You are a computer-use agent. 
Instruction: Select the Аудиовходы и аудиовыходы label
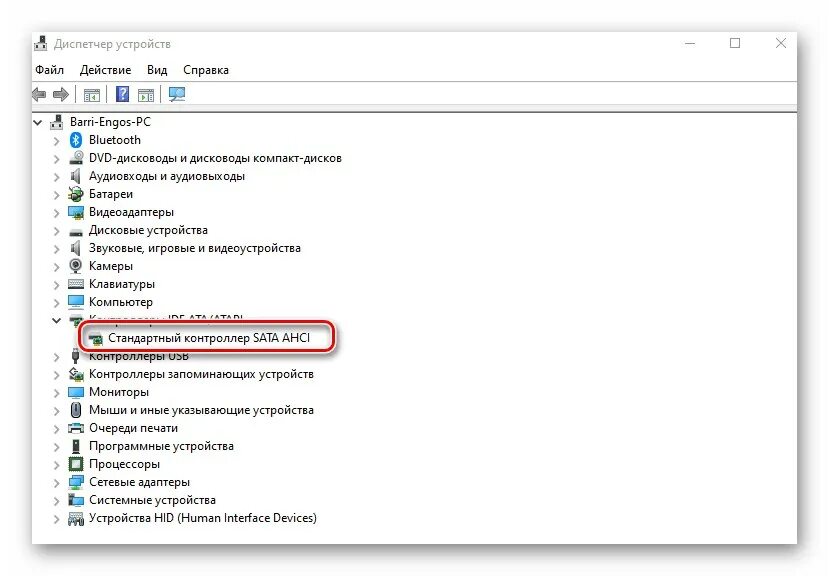click(x=167, y=176)
